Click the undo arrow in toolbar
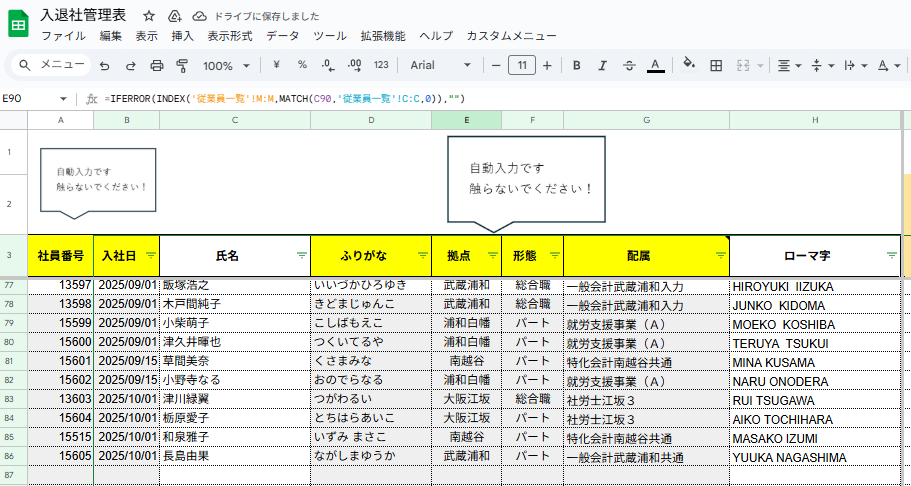This screenshot has height=486, width=911. point(105,65)
